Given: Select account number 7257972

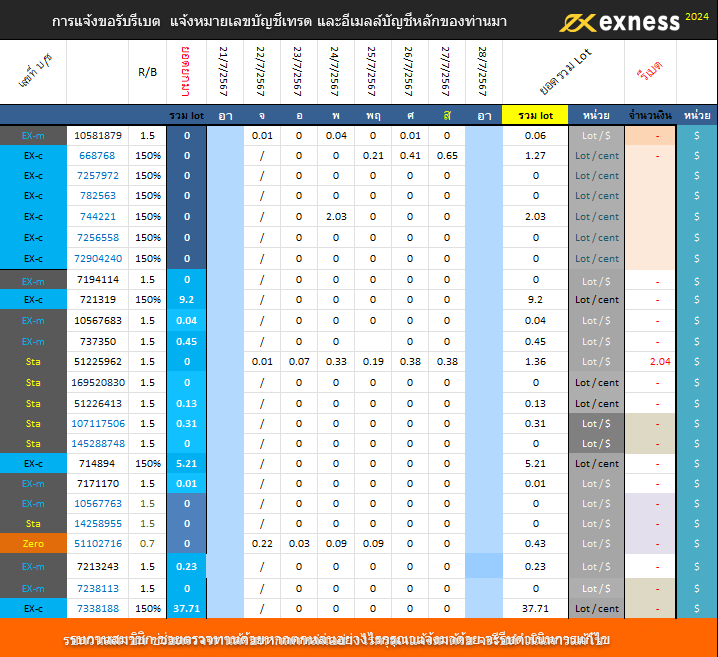Looking at the screenshot, I should [x=98, y=176].
